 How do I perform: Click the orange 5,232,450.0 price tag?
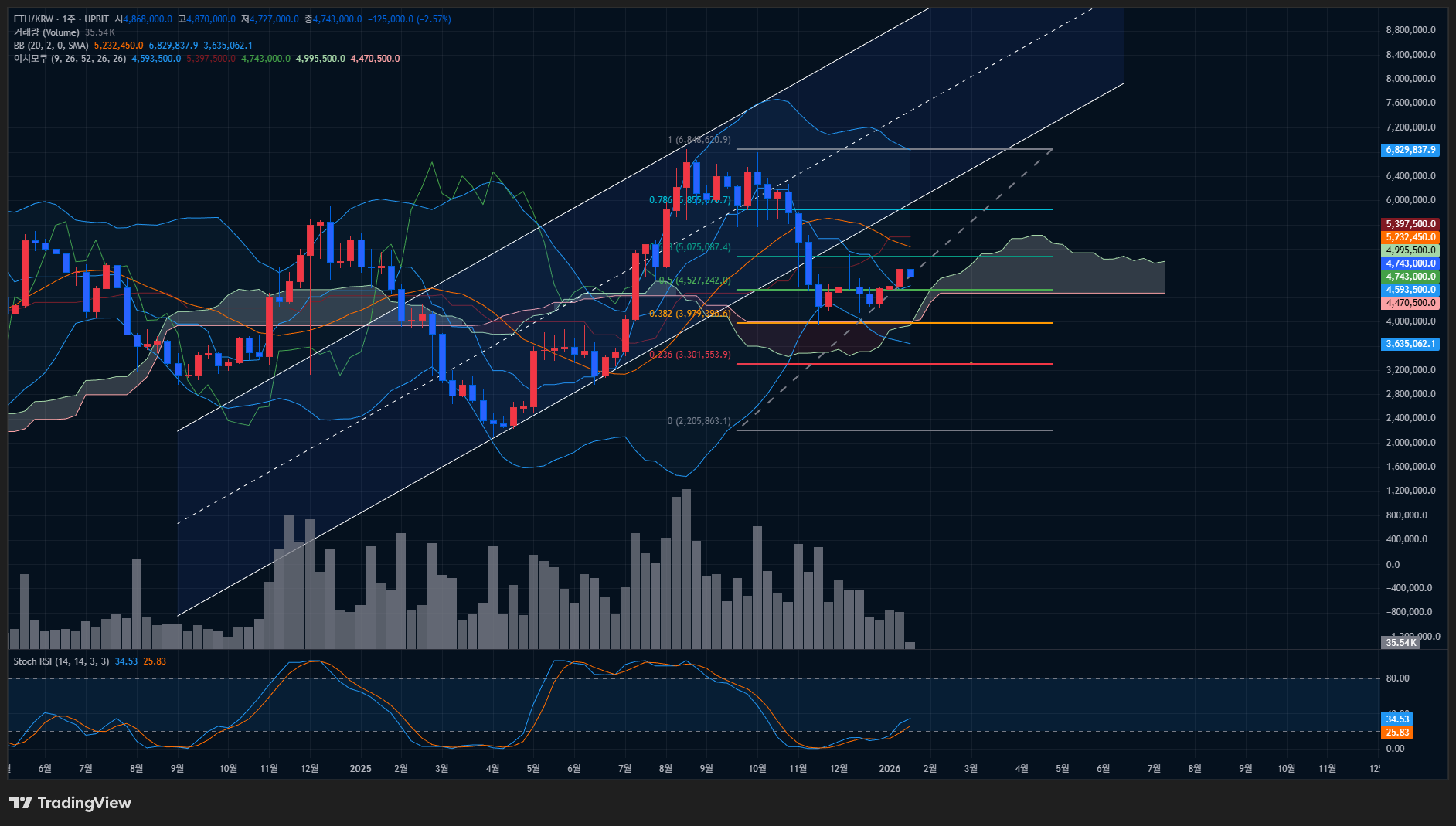1410,237
